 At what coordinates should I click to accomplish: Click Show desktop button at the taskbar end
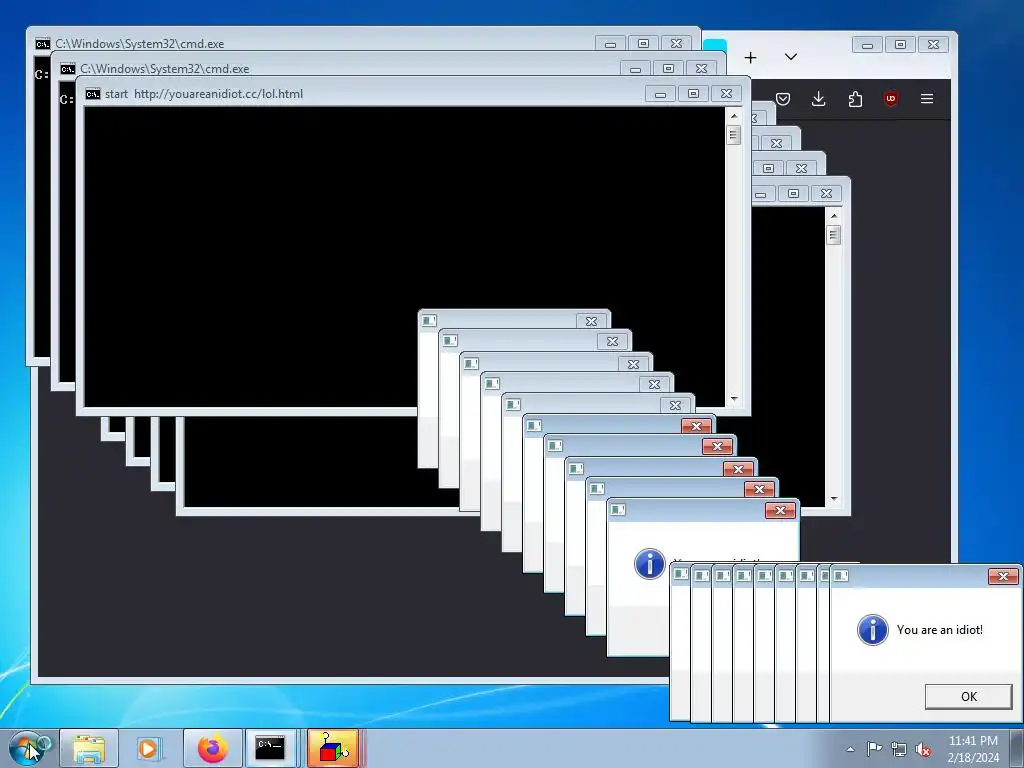(x=1017, y=748)
